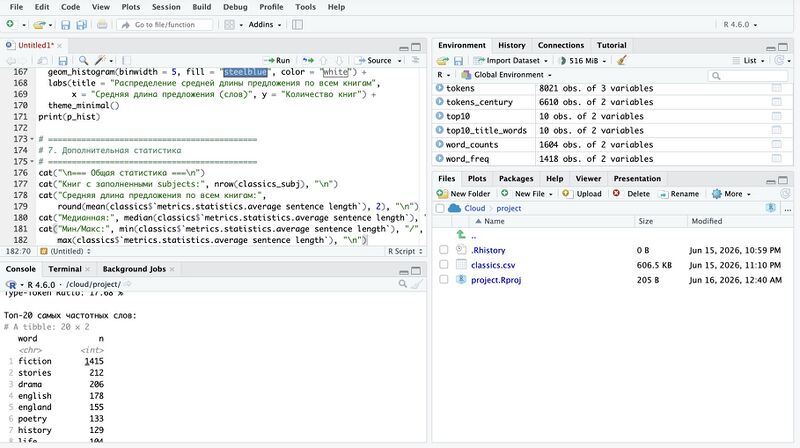Click the Go to file/function field
Image resolution: width=800 pixels, height=448 pixels.
(x=165, y=24)
